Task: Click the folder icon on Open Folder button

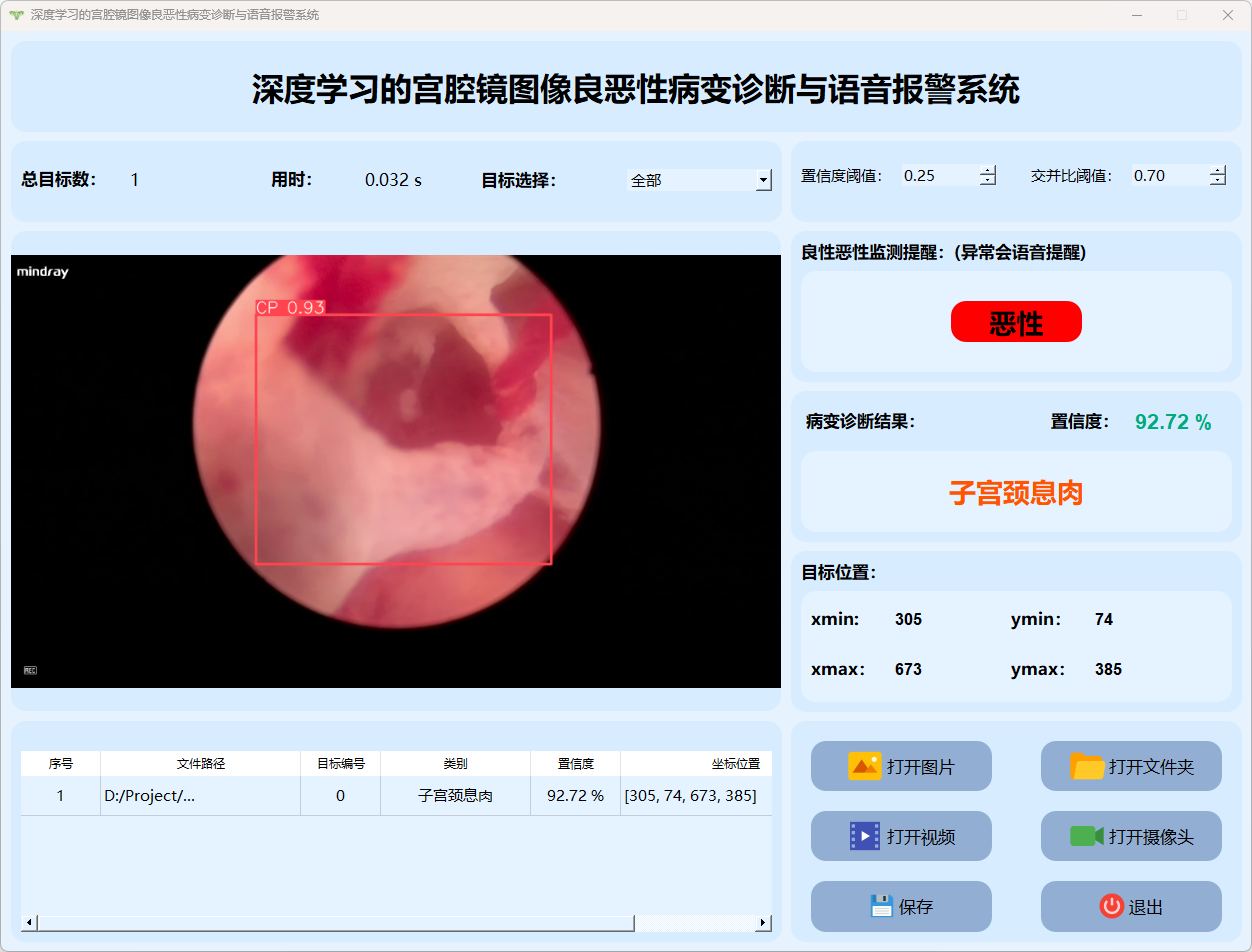Action: pyautogui.click(x=1087, y=766)
